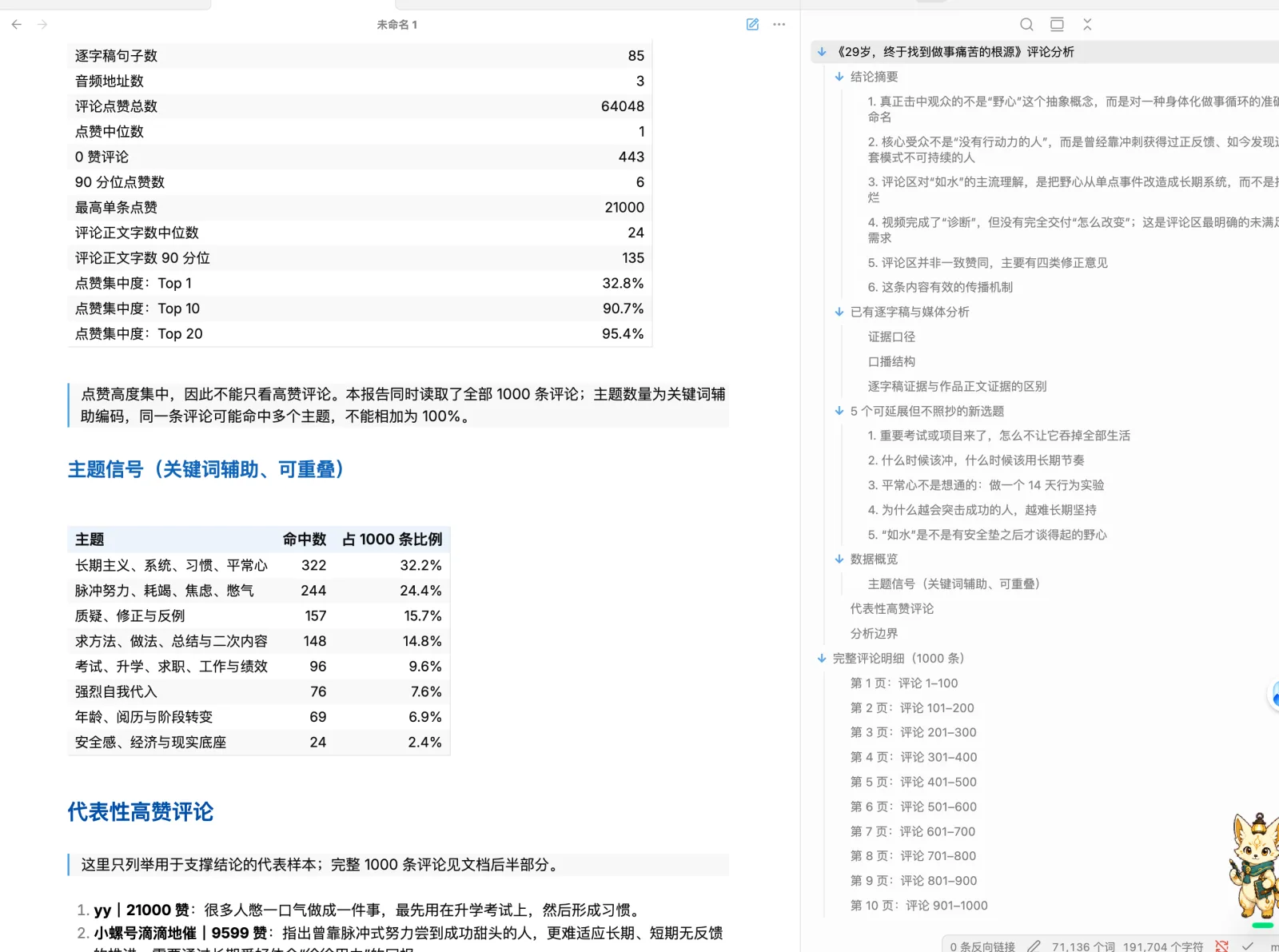Image resolution: width=1279 pixels, height=952 pixels.
Task: Collapse the 结论摘要 outline section
Action: (x=839, y=77)
